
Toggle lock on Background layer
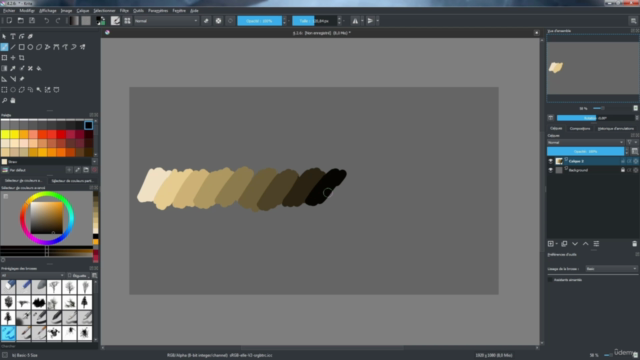click(x=622, y=170)
